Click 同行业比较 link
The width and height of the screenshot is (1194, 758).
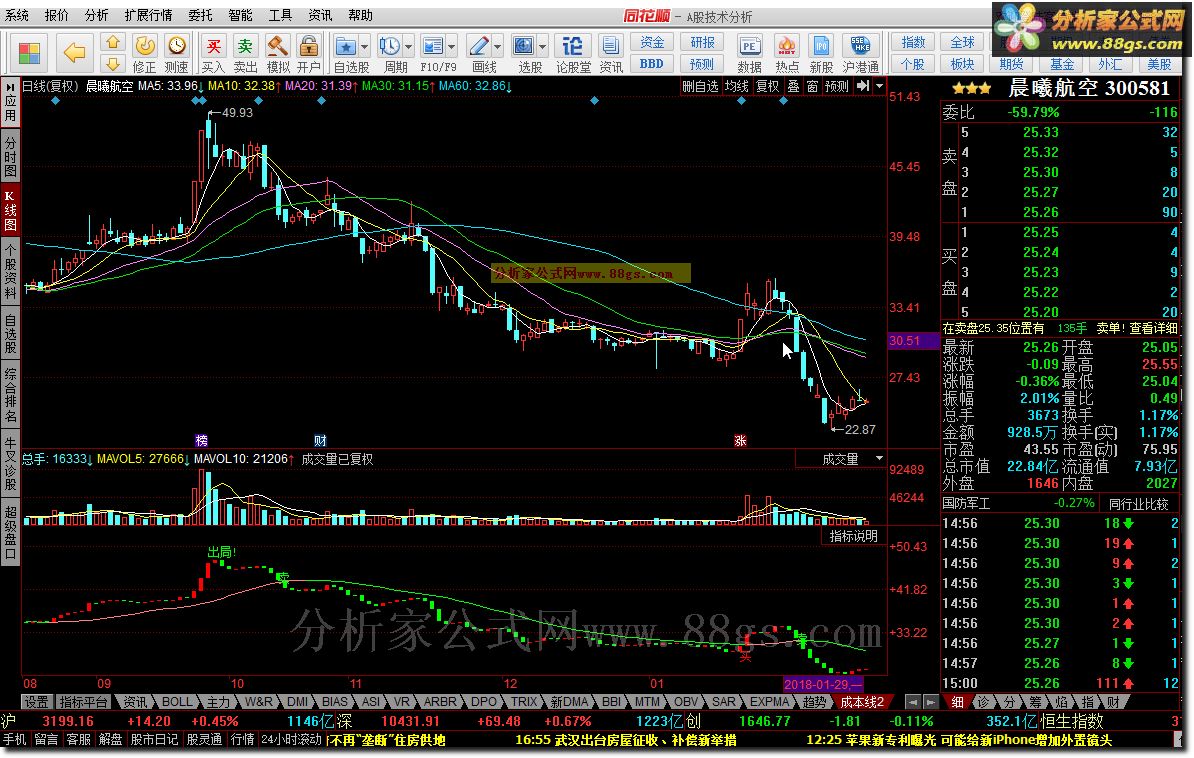tap(1138, 504)
